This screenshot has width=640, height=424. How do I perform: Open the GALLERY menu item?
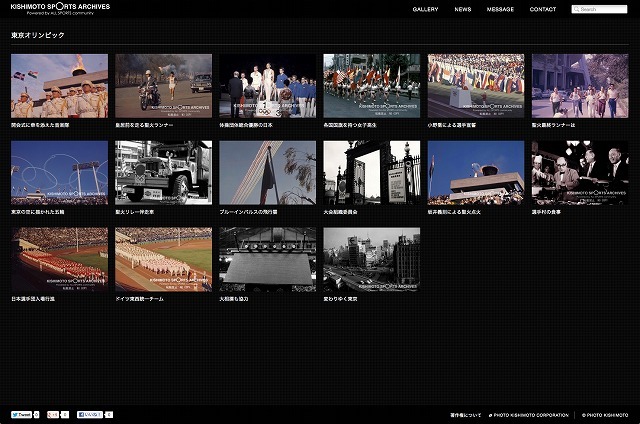pos(425,9)
